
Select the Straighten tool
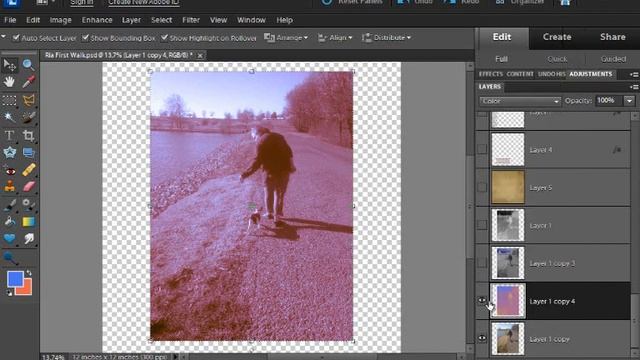click(x=28, y=153)
